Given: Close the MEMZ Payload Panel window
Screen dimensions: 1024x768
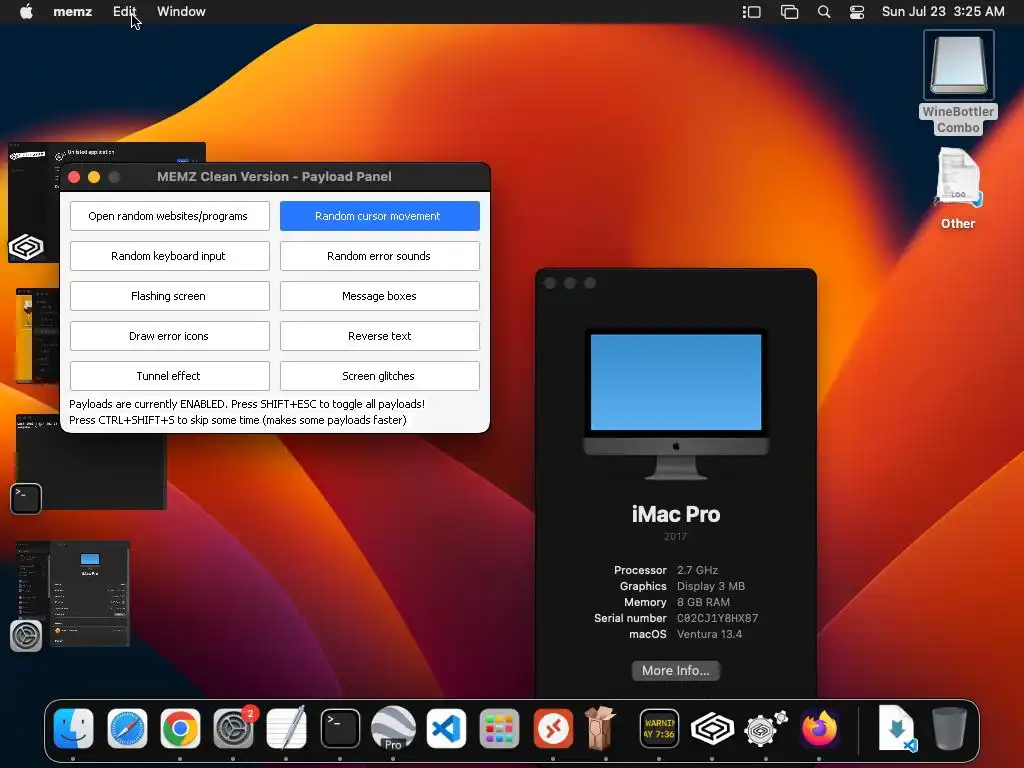Looking at the screenshot, I should click(x=74, y=177).
